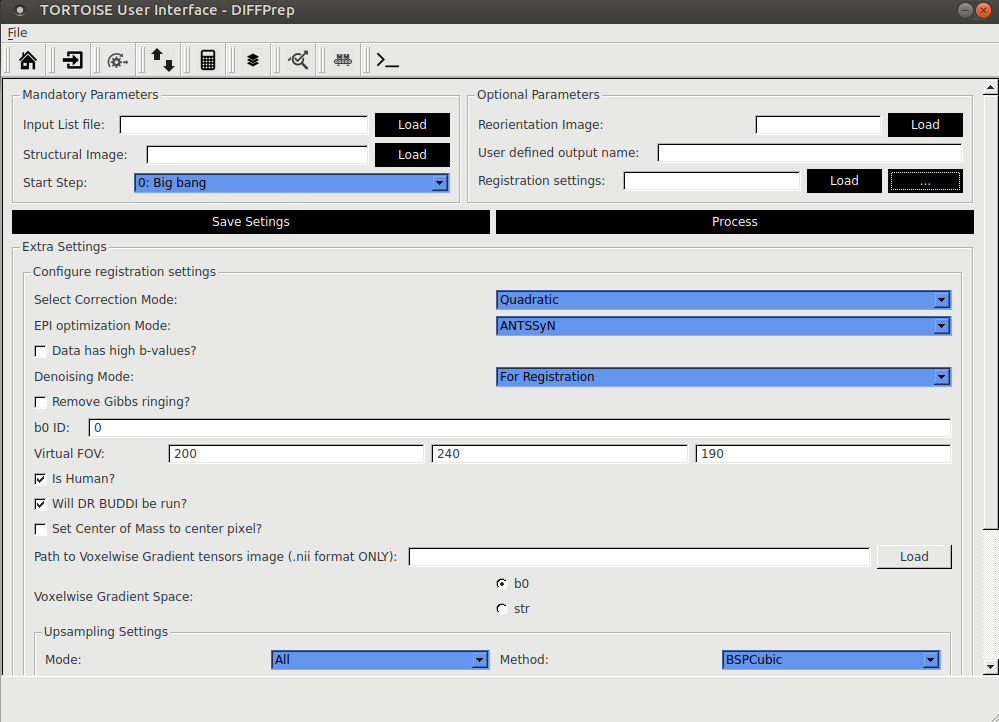
Task: Click the scrollbar up arrow
Action: (990, 87)
